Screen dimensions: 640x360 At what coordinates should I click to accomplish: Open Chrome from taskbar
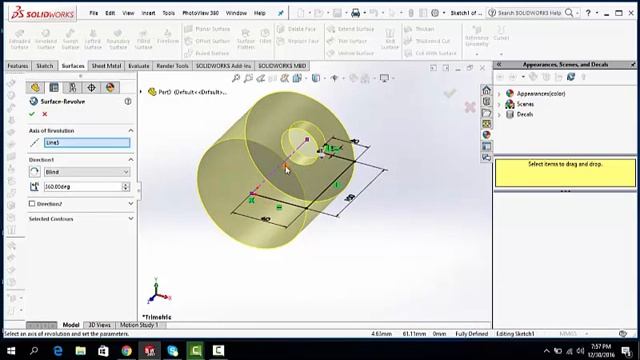pos(126,351)
